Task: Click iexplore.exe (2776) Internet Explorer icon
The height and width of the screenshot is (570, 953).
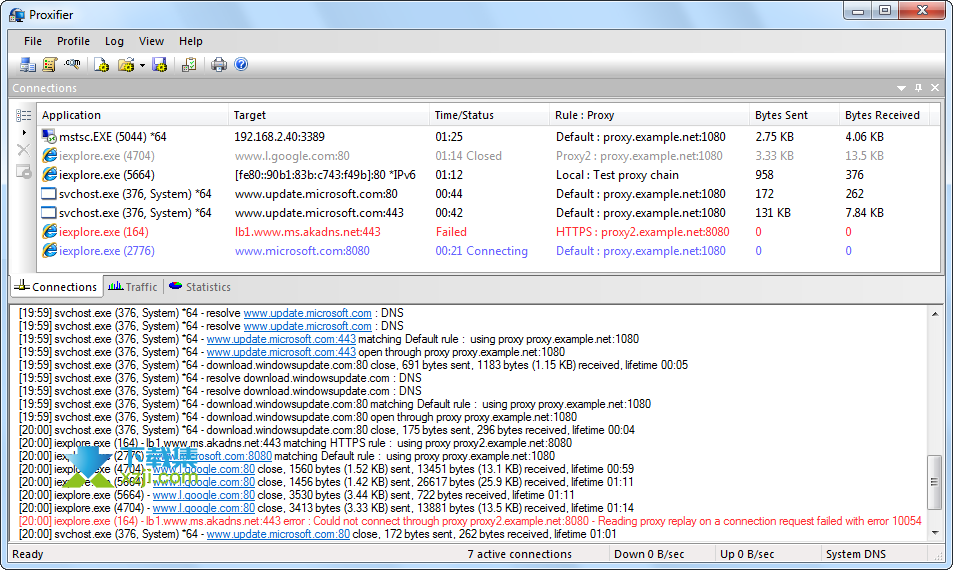Action: pyautogui.click(x=49, y=250)
